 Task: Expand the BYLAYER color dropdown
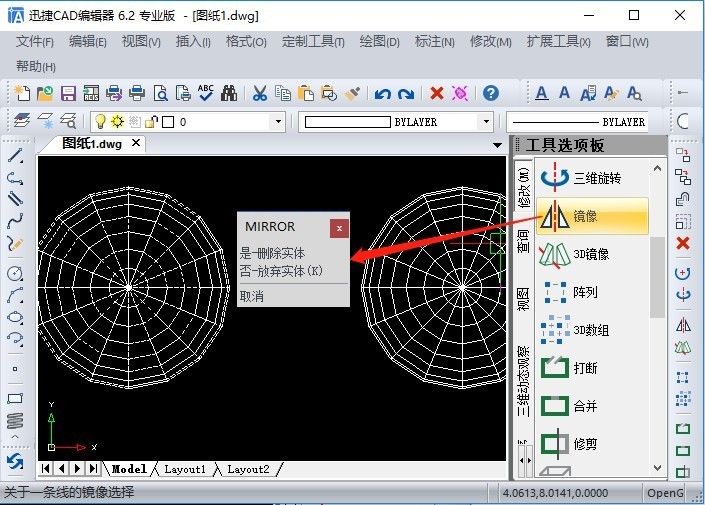[x=486, y=121]
